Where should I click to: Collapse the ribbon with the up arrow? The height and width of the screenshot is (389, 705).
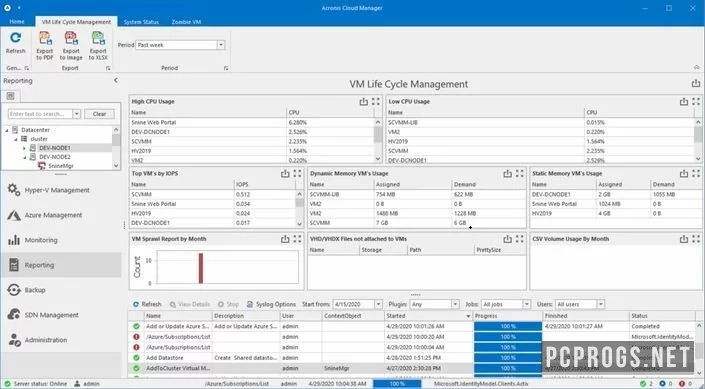tap(697, 68)
